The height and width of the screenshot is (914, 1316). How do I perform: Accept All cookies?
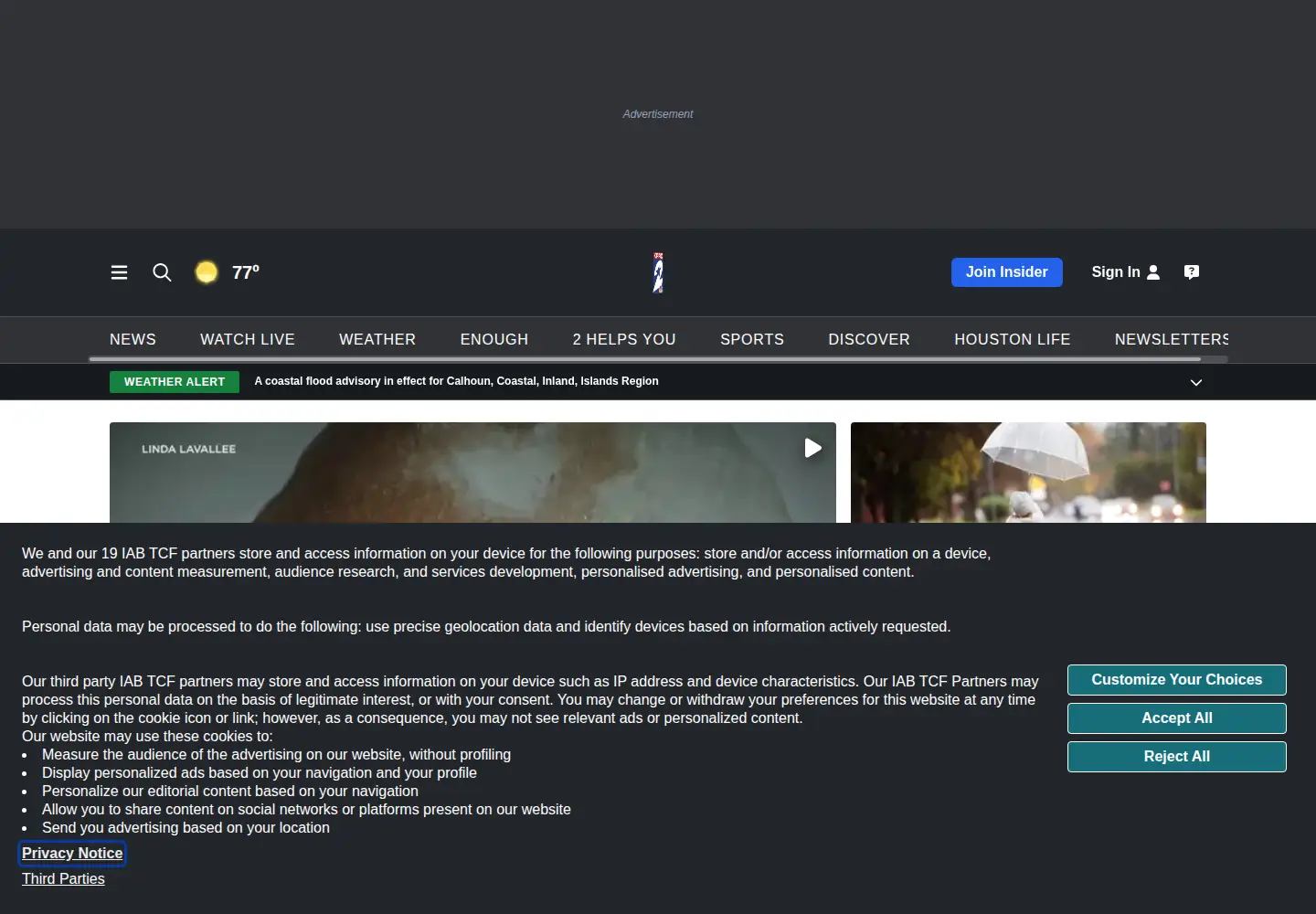click(x=1177, y=718)
